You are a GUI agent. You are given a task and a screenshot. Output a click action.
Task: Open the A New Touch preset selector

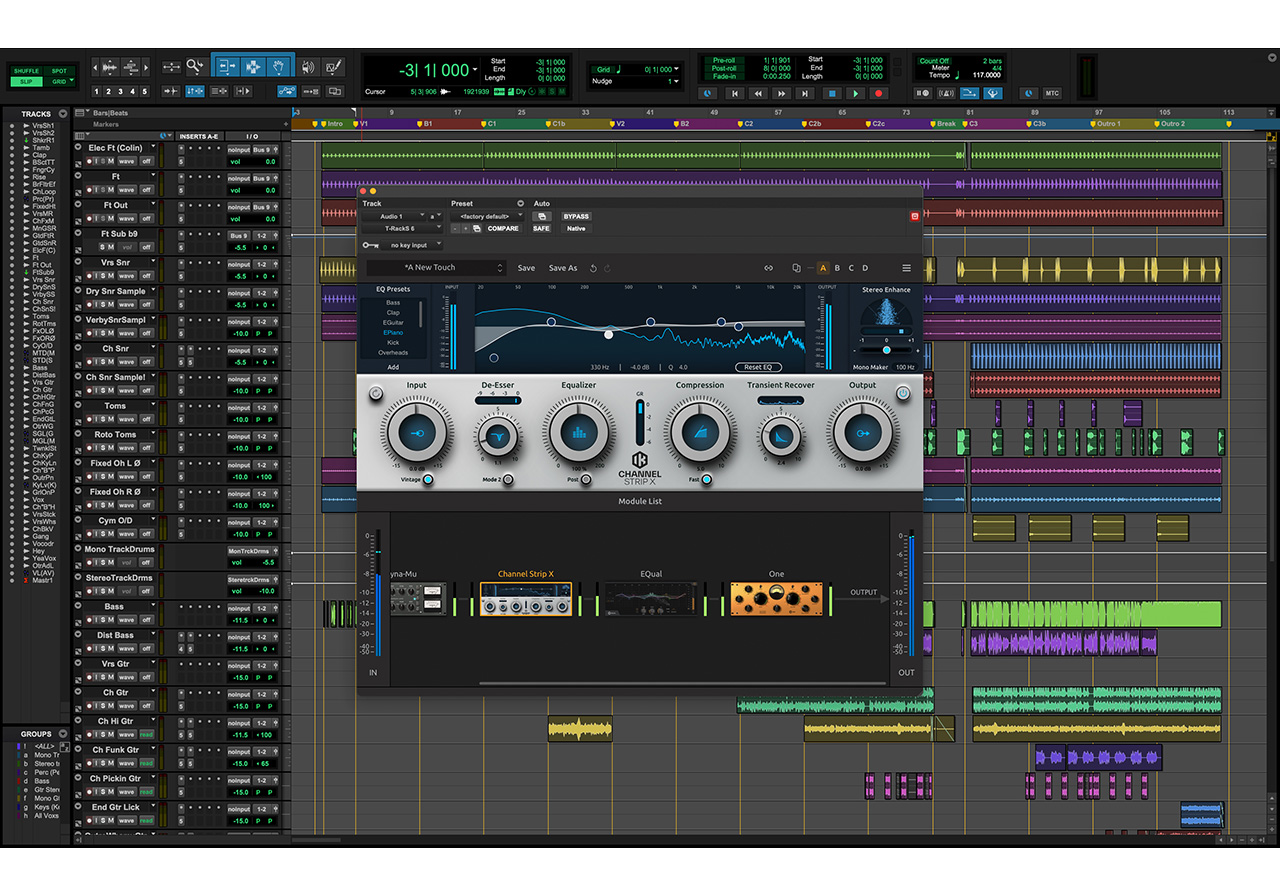click(436, 268)
